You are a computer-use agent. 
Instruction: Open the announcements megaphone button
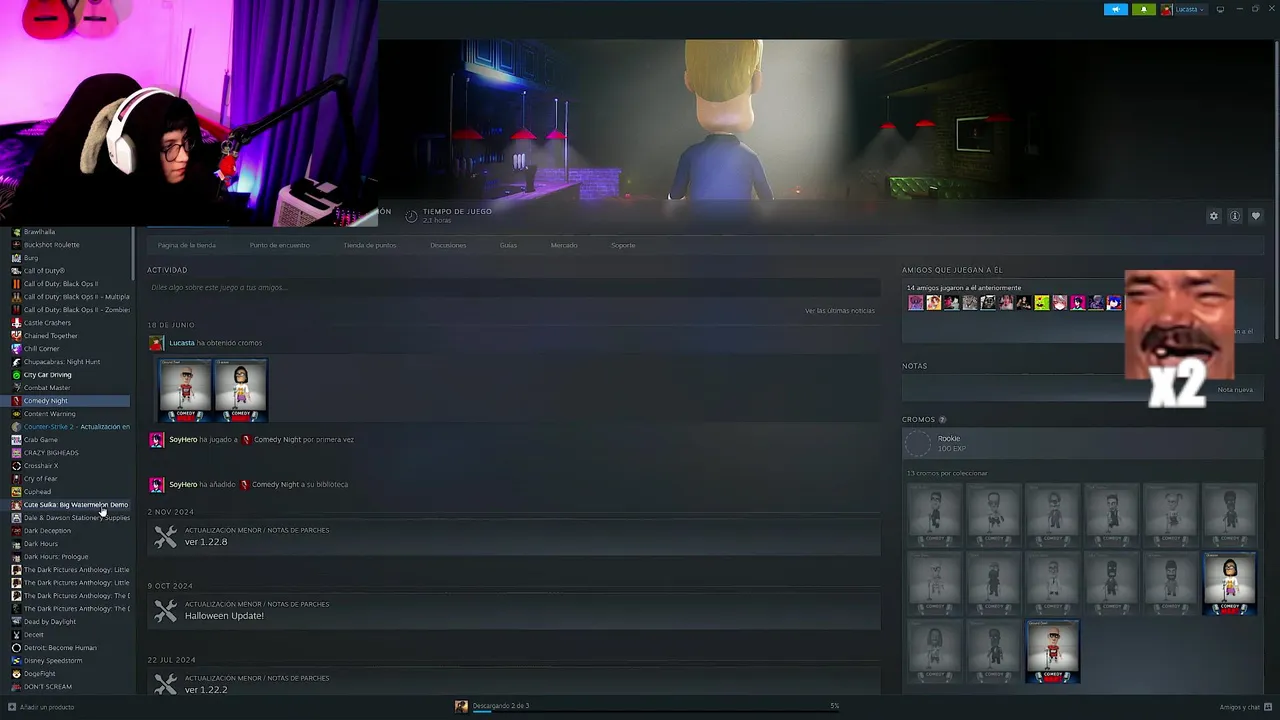coord(1115,9)
